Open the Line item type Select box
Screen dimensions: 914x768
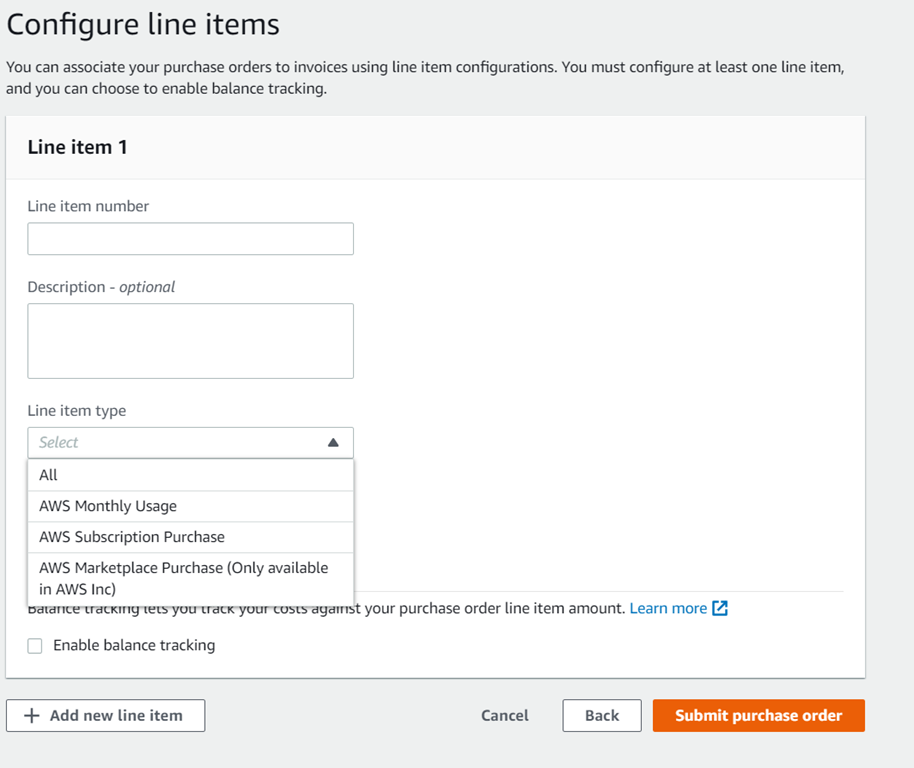pyautogui.click(x=180, y=442)
